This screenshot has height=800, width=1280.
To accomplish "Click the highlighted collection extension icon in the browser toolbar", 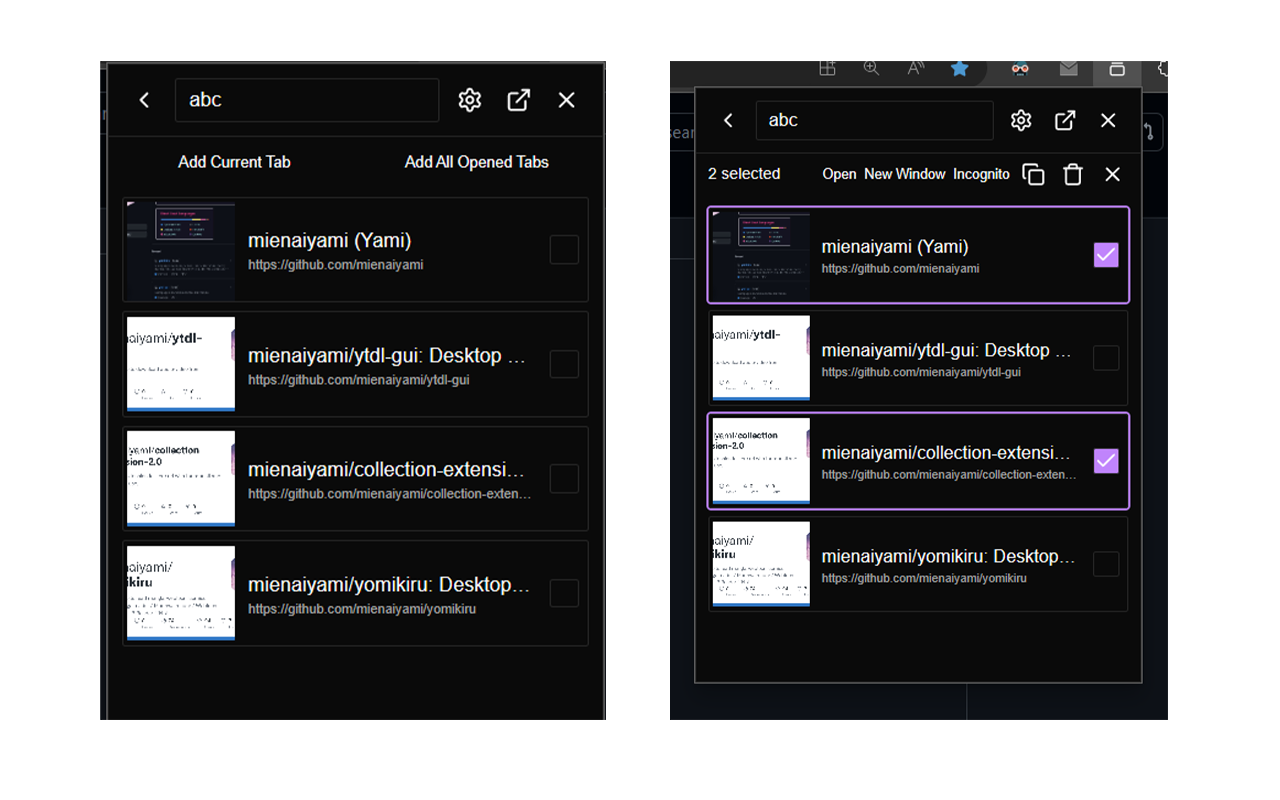I will [x=1117, y=68].
